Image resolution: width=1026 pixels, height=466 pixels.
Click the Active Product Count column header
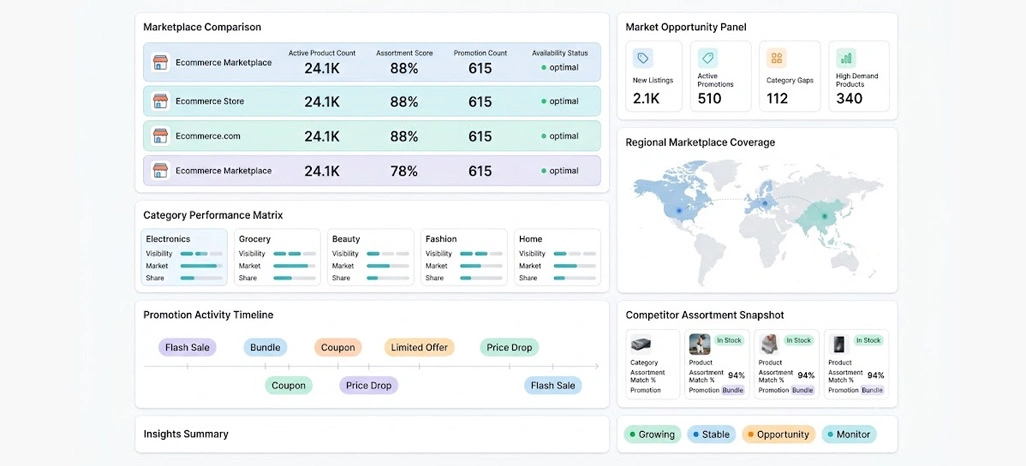(x=322, y=53)
